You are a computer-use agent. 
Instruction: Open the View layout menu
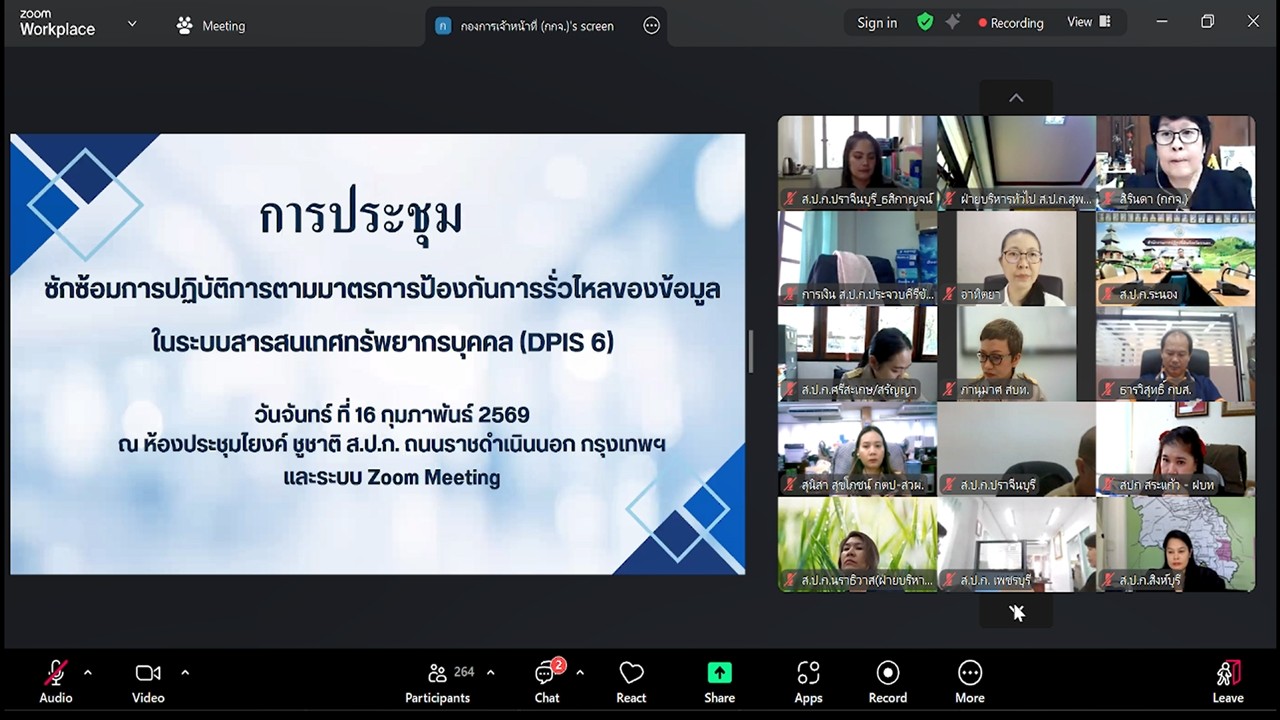click(x=1088, y=21)
